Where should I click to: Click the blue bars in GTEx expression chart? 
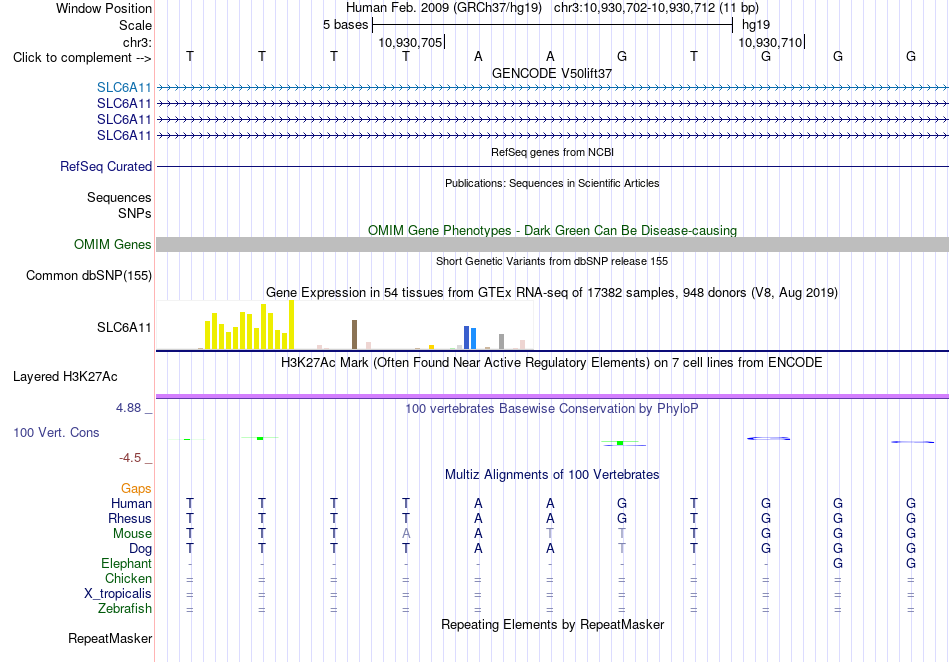pos(470,337)
